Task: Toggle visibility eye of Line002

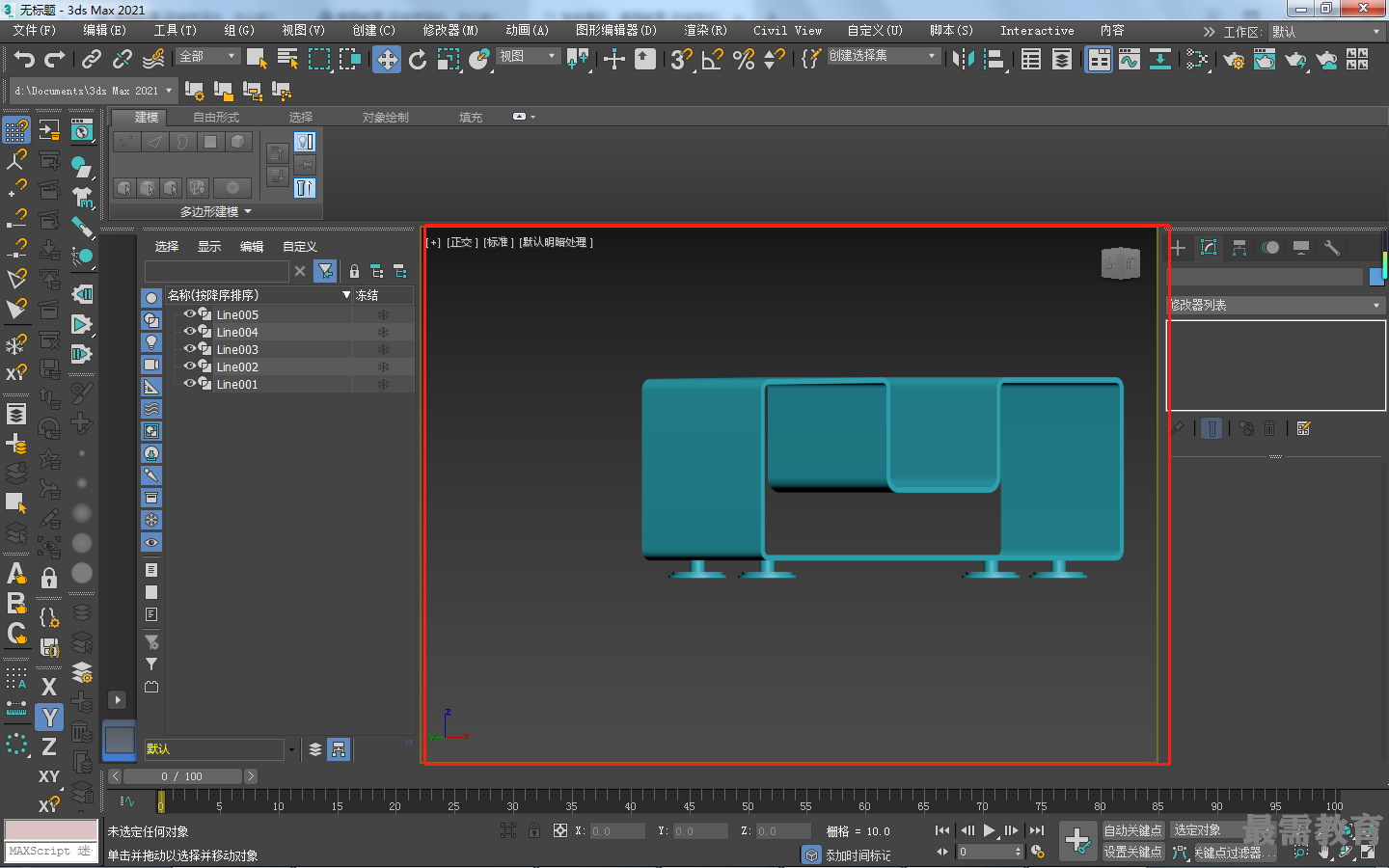Action: tap(190, 366)
